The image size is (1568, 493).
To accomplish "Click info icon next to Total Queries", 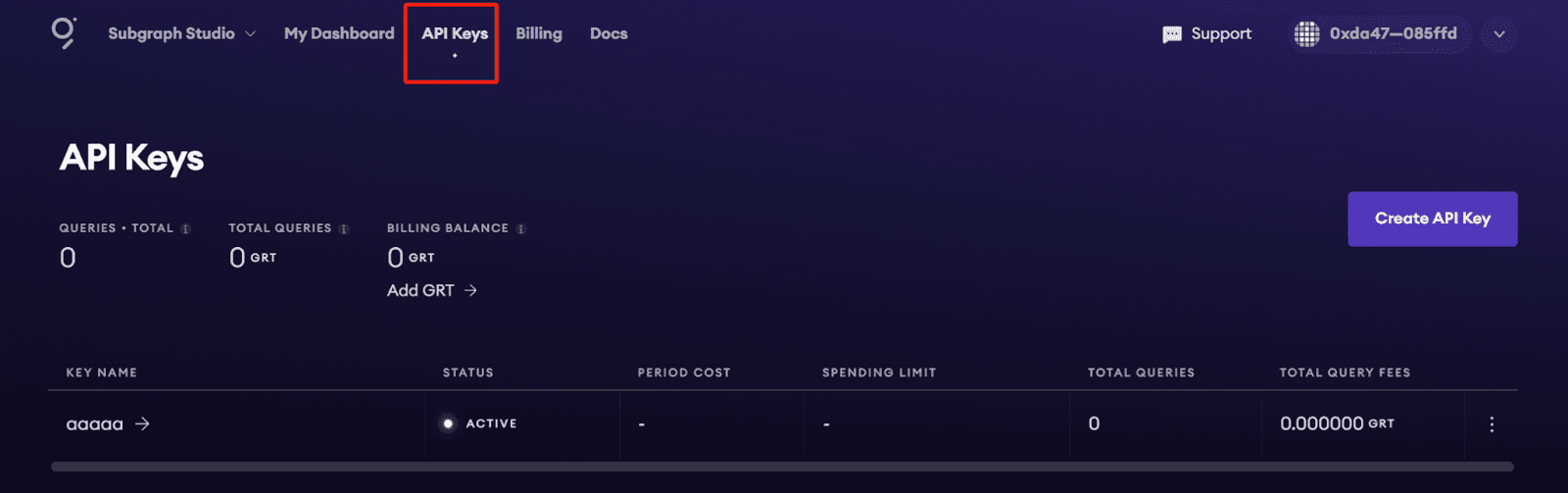I will click(344, 229).
